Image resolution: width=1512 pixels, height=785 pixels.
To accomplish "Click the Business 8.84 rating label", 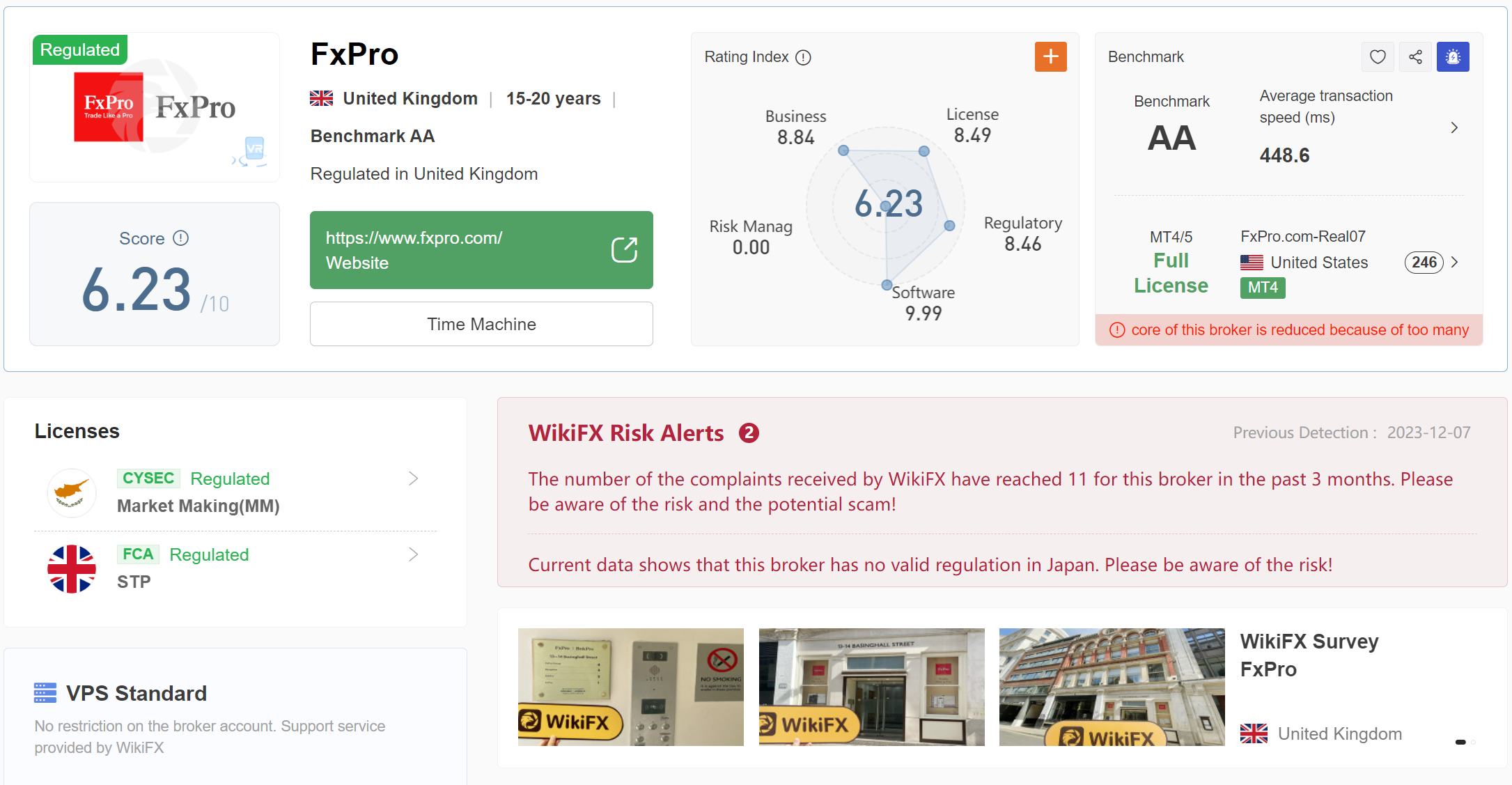I will [x=795, y=127].
